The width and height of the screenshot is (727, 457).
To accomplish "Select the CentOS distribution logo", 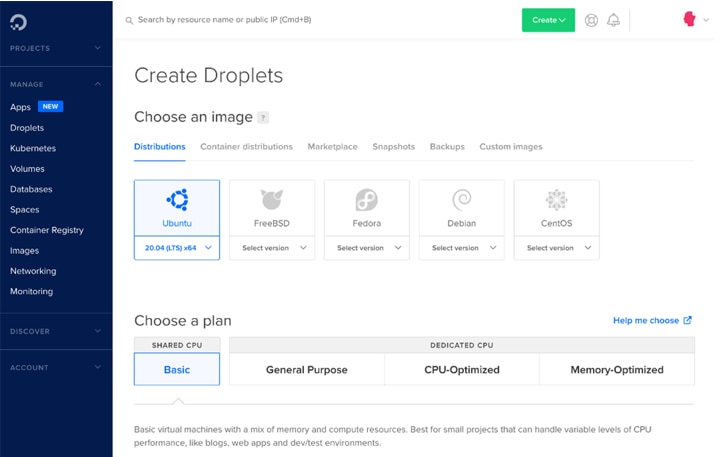I will click(x=556, y=200).
